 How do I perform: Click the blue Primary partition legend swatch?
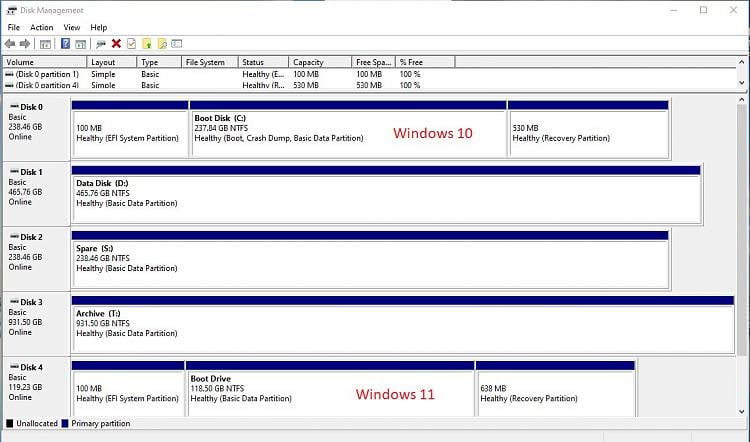point(65,423)
